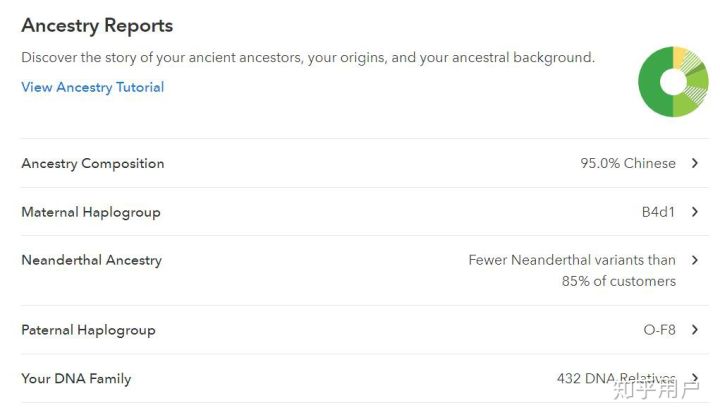
Task: Click the O-F8 paternal haplogroup value
Action: (x=658, y=330)
